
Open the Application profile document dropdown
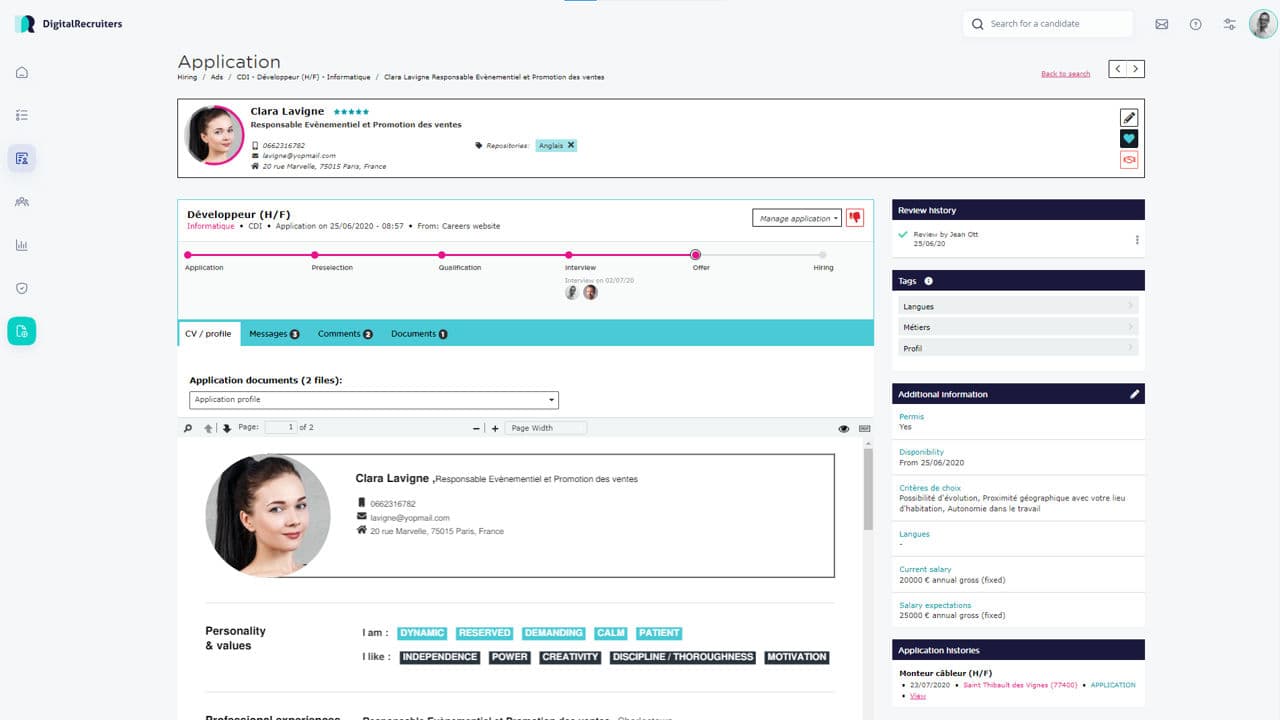[374, 400]
